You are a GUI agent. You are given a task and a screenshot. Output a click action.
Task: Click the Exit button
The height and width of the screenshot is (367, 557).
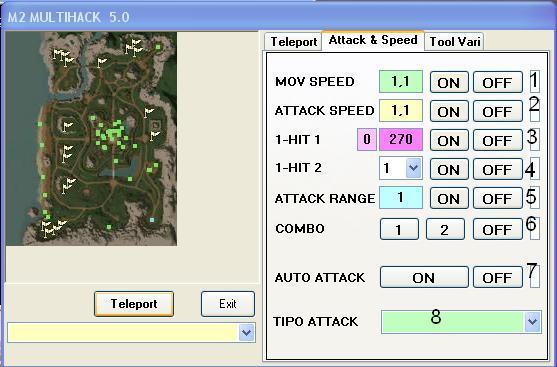coord(228,304)
